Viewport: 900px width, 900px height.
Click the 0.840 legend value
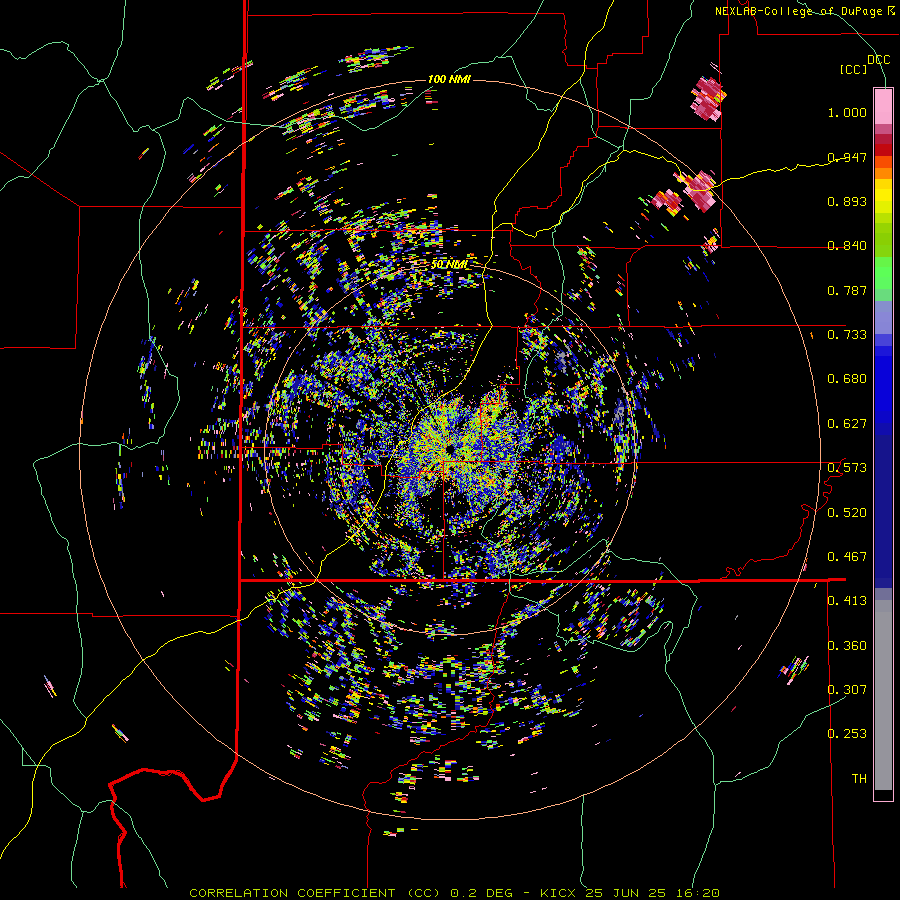847,246
